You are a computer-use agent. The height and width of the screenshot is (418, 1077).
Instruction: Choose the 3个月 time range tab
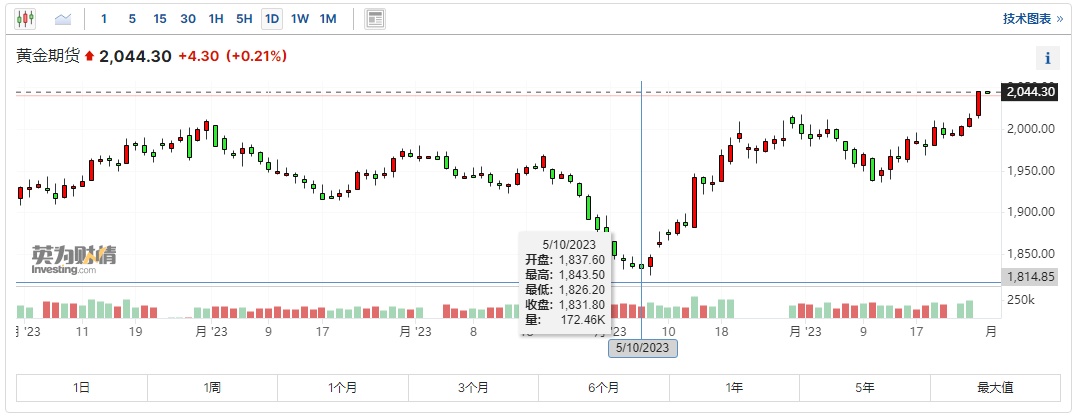coord(473,388)
